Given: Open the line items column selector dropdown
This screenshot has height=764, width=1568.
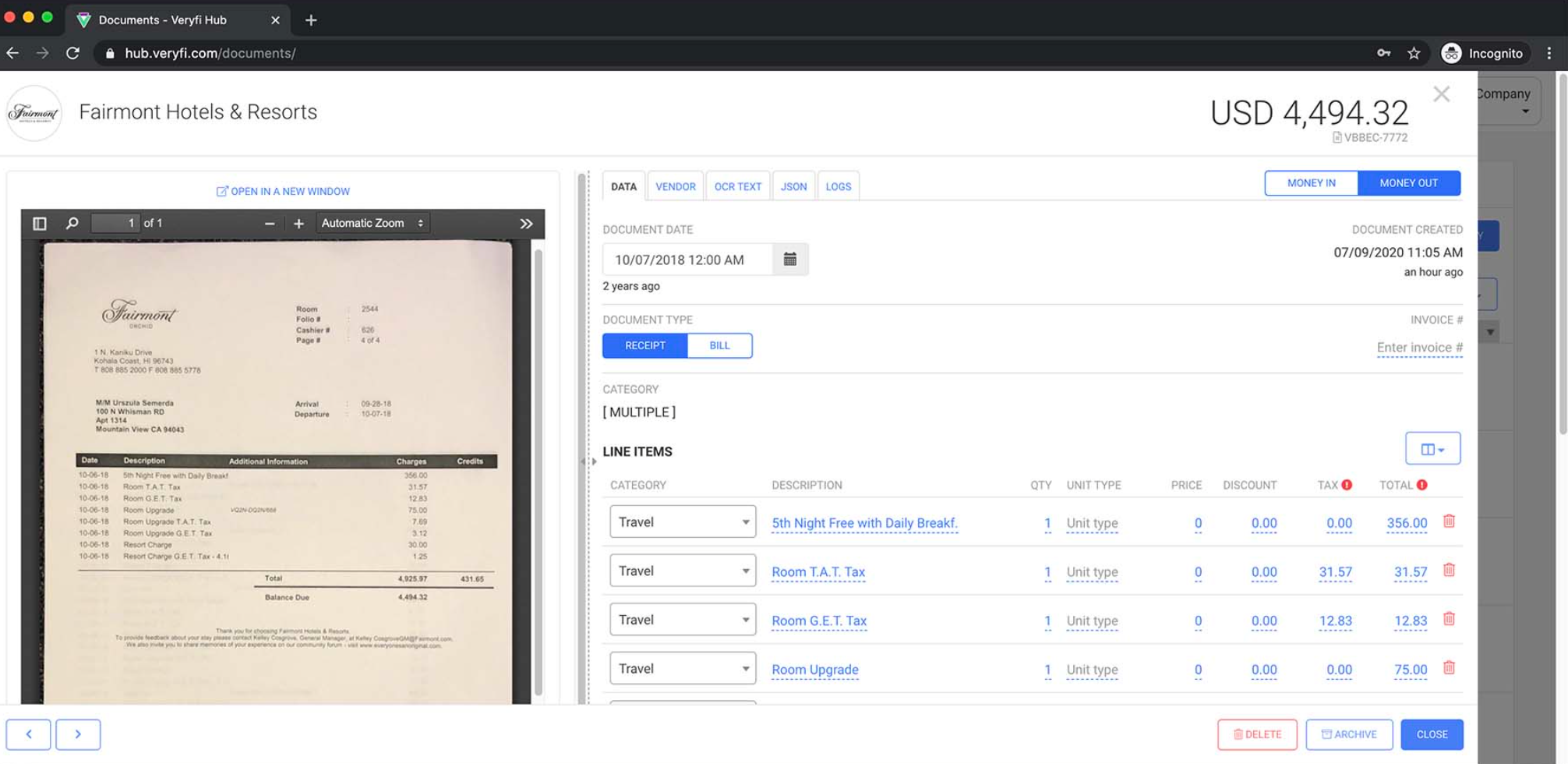Looking at the screenshot, I should pos(1432,449).
